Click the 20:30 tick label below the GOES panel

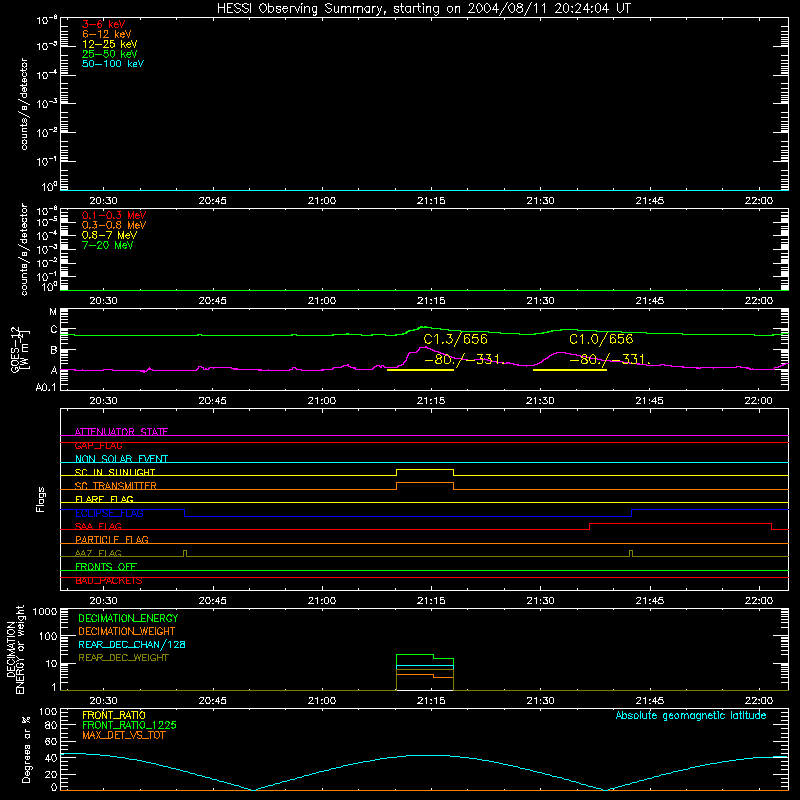(104, 401)
